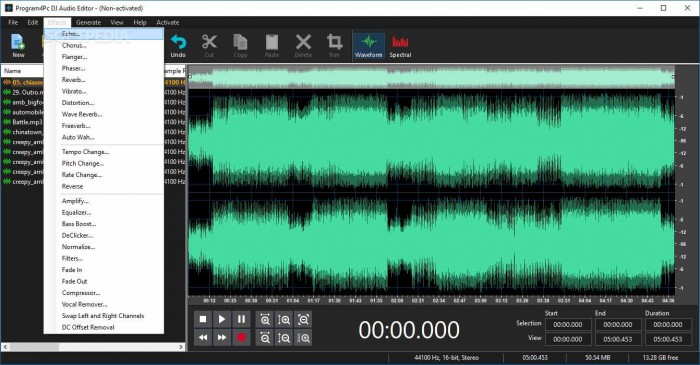
Task: Click the vertical zoom in icon
Action: pos(284,319)
